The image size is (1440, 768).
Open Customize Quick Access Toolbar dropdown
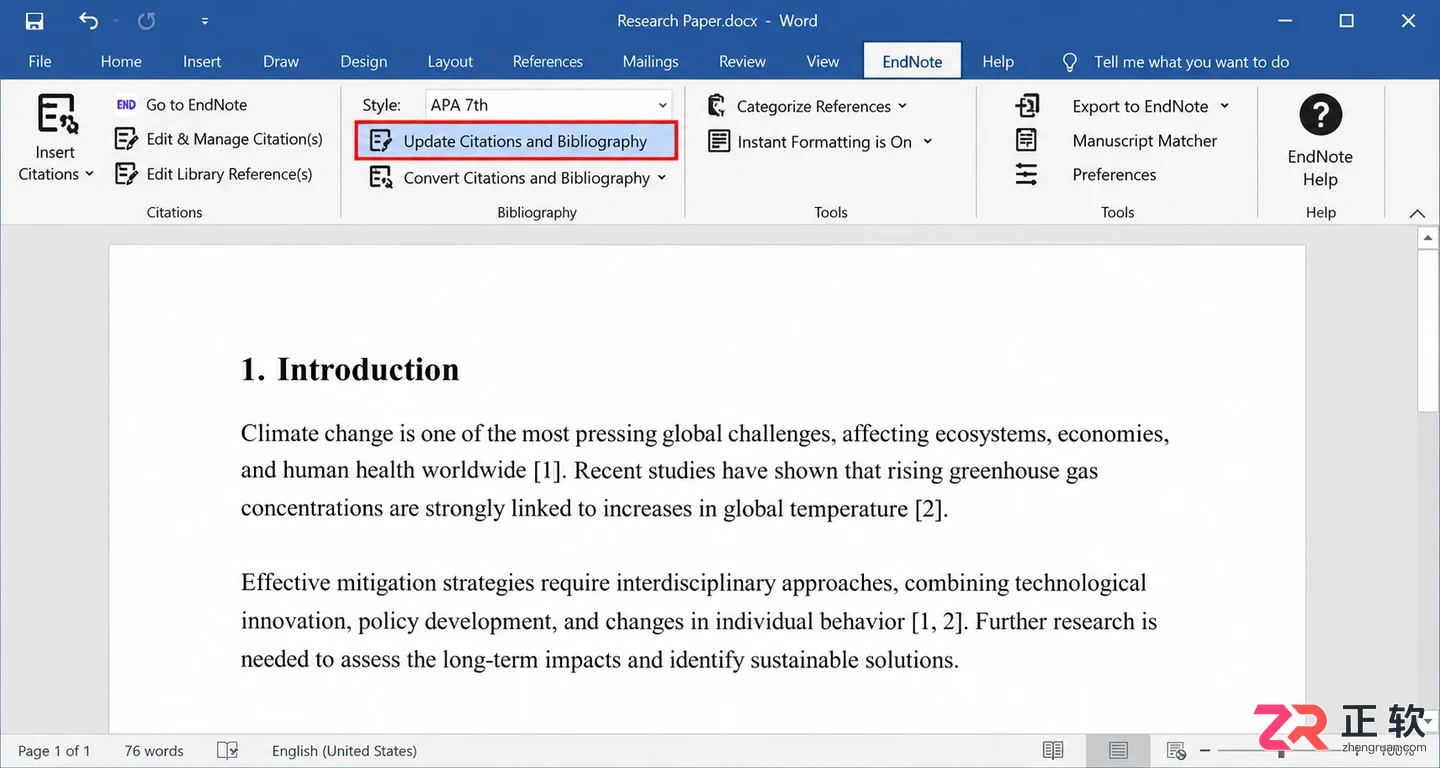(x=205, y=21)
